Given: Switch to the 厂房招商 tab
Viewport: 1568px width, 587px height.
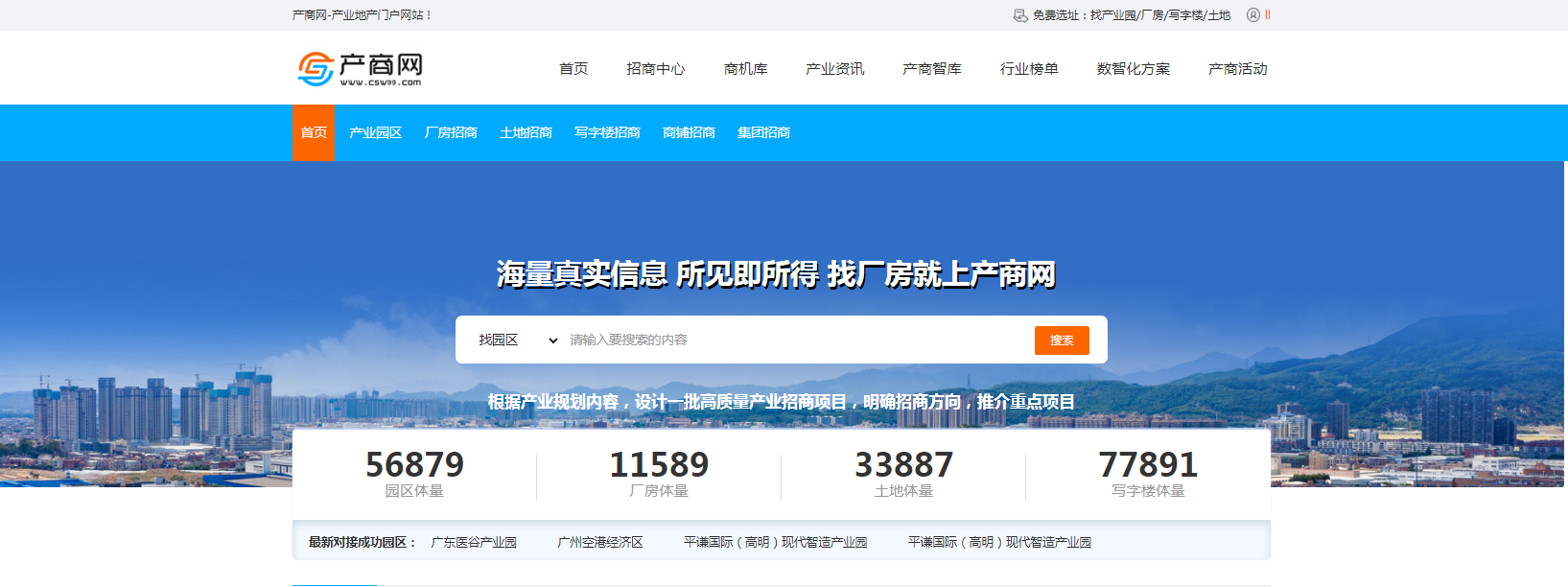Looking at the screenshot, I should coord(451,132).
